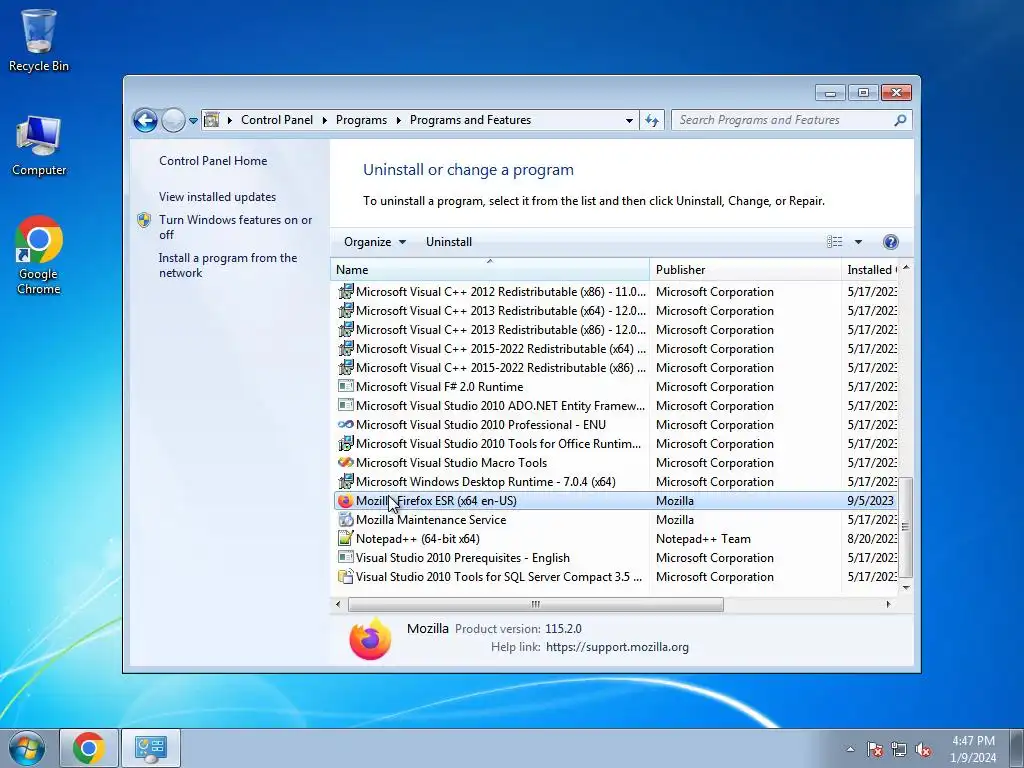The width and height of the screenshot is (1024, 768).
Task: Select Visual C++ 2013 Redistributable (x86) row
Action: [616, 330]
